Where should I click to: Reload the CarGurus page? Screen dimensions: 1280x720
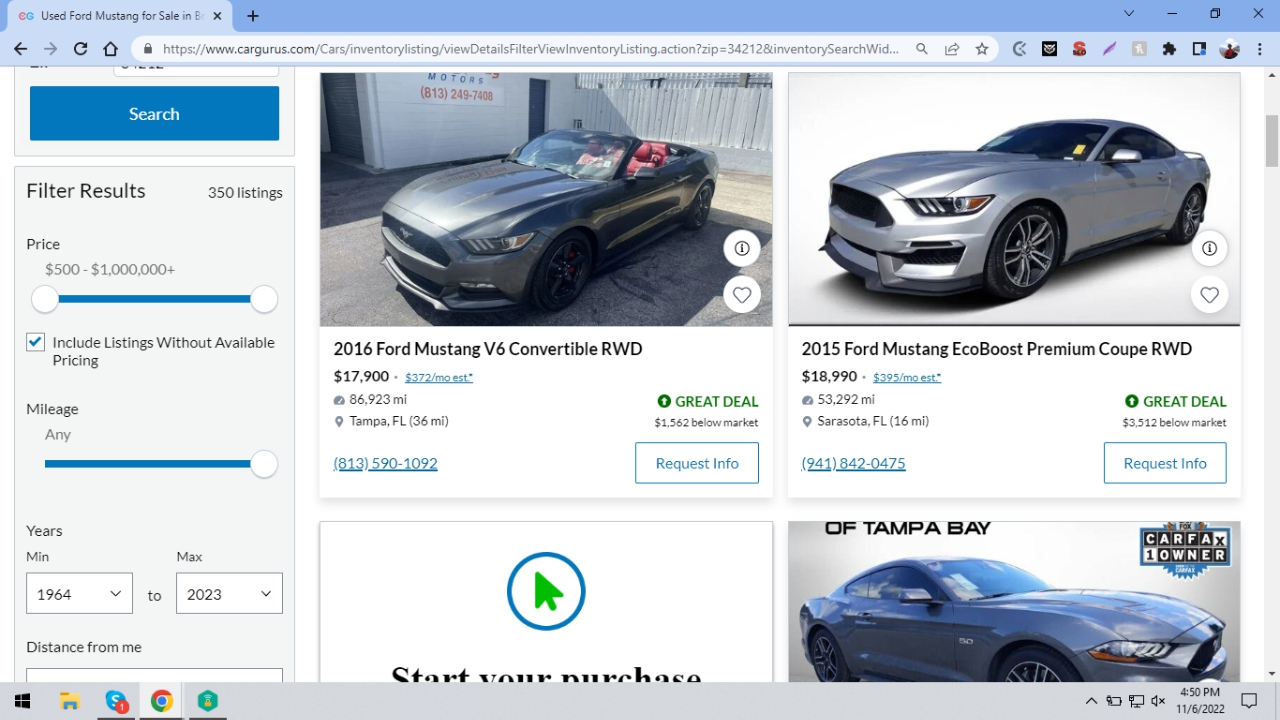(x=80, y=48)
